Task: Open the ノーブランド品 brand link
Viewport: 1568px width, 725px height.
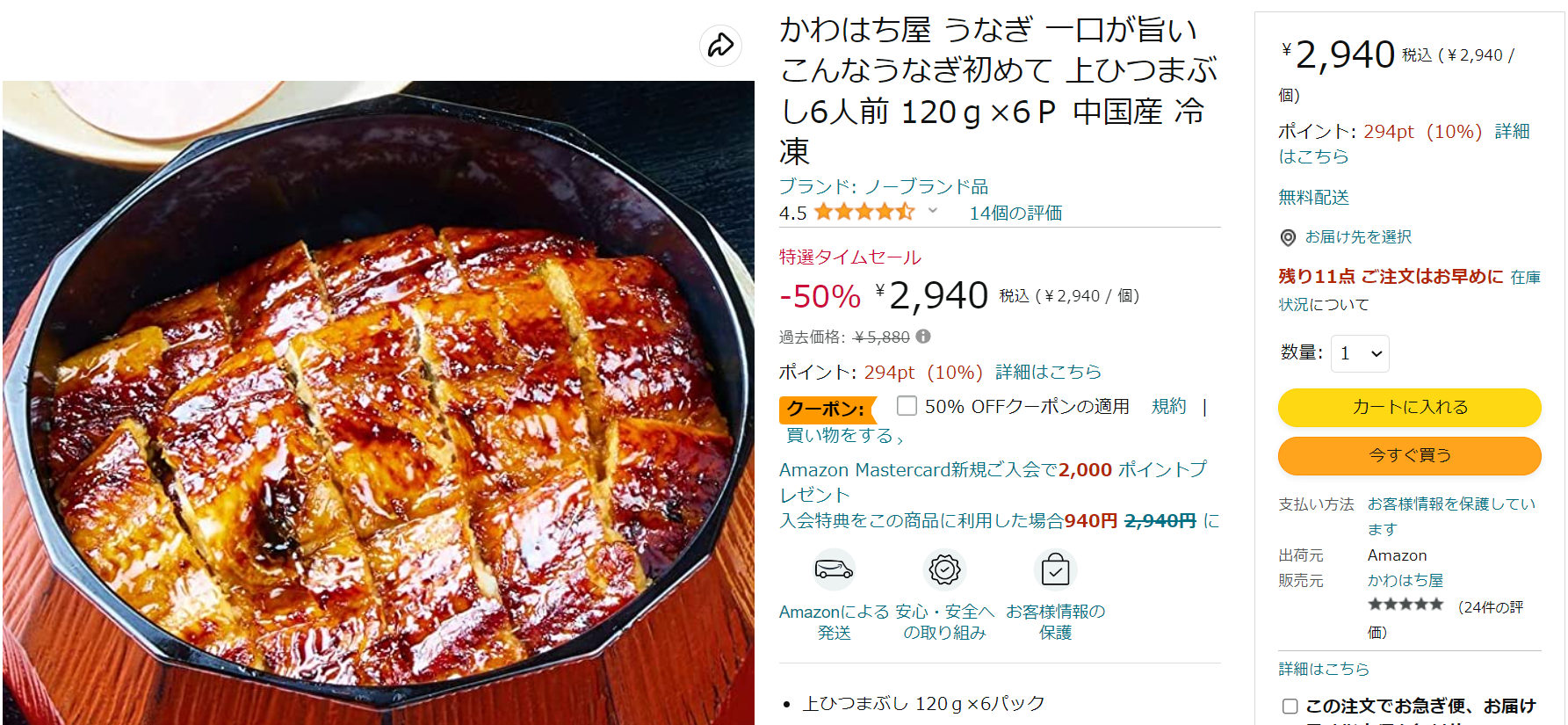Action: [x=927, y=186]
